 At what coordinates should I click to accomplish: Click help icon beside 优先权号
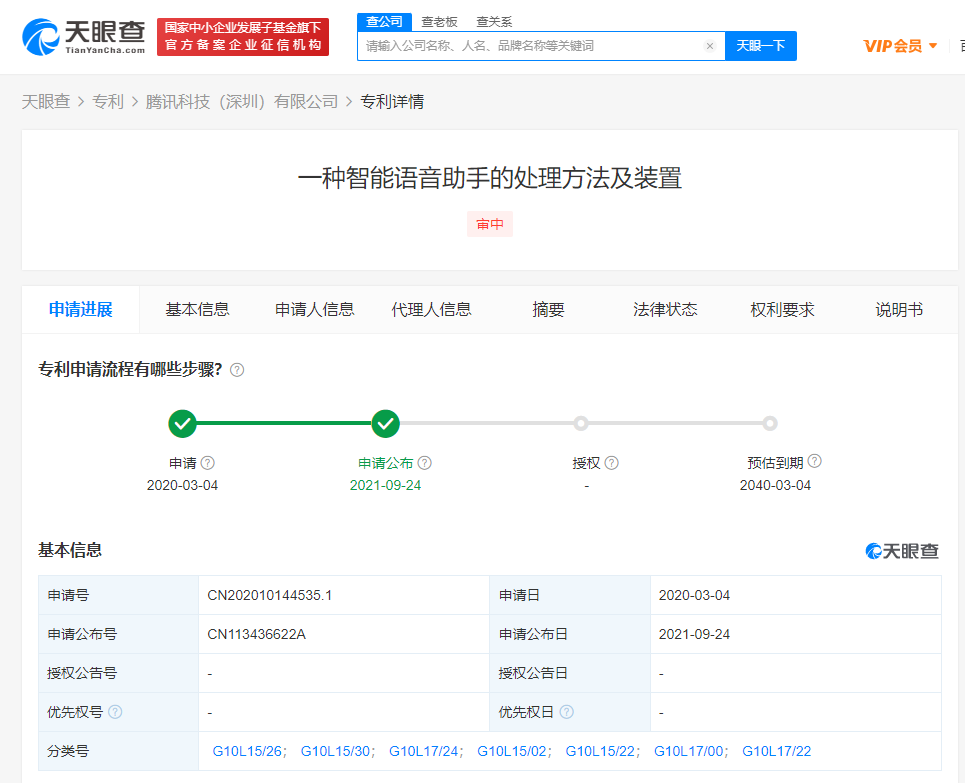[x=115, y=712]
